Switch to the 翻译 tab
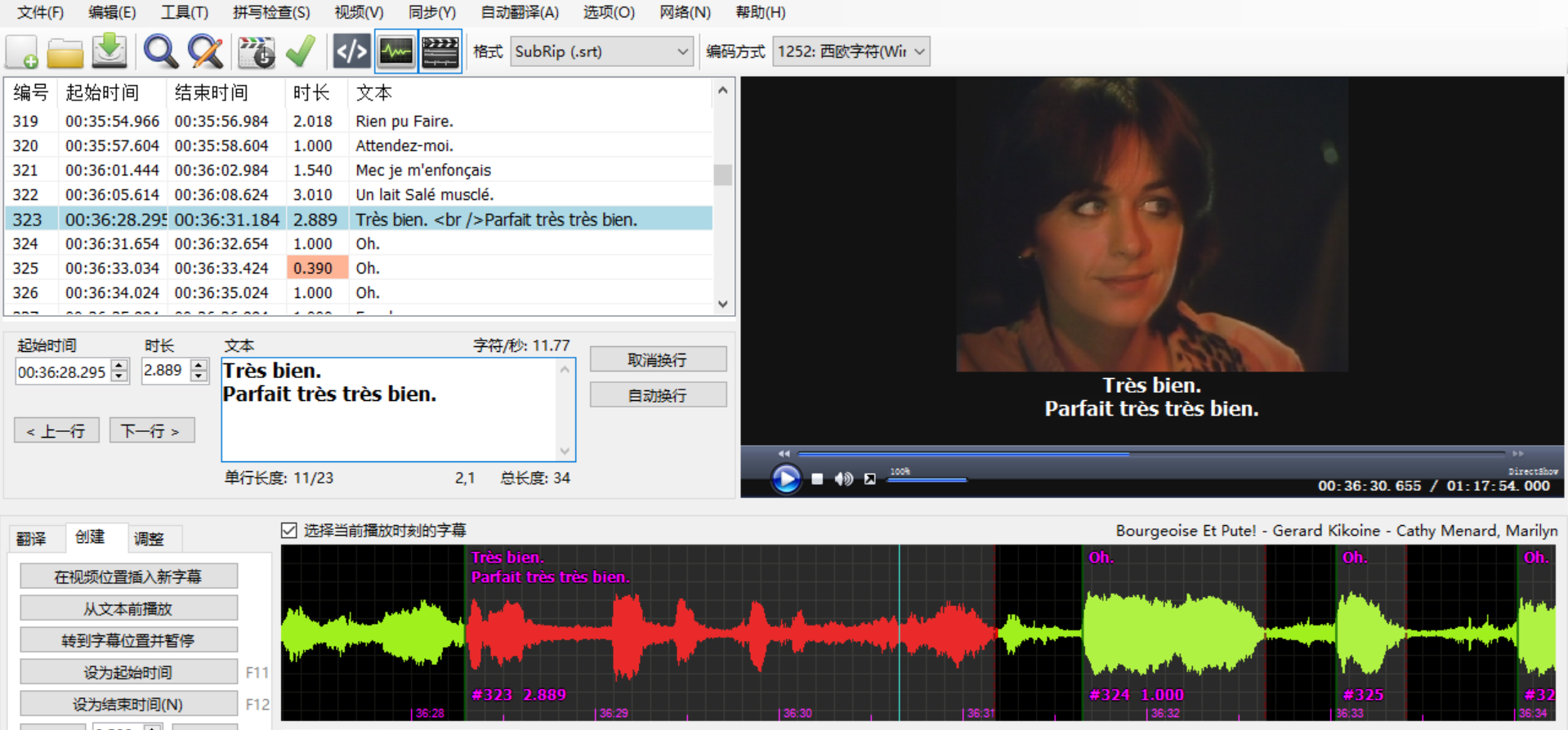The image size is (1568, 730). (31, 538)
